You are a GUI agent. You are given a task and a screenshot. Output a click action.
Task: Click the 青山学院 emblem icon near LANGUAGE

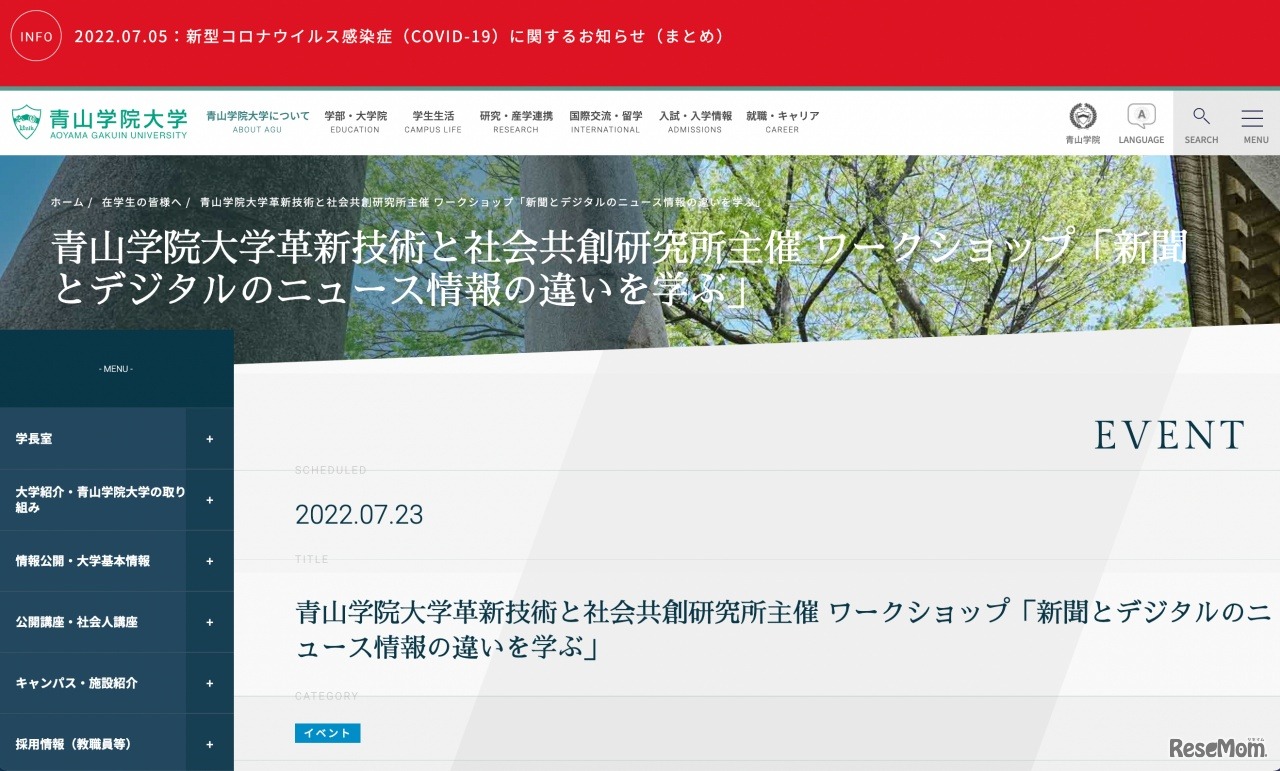pyautogui.click(x=1082, y=117)
